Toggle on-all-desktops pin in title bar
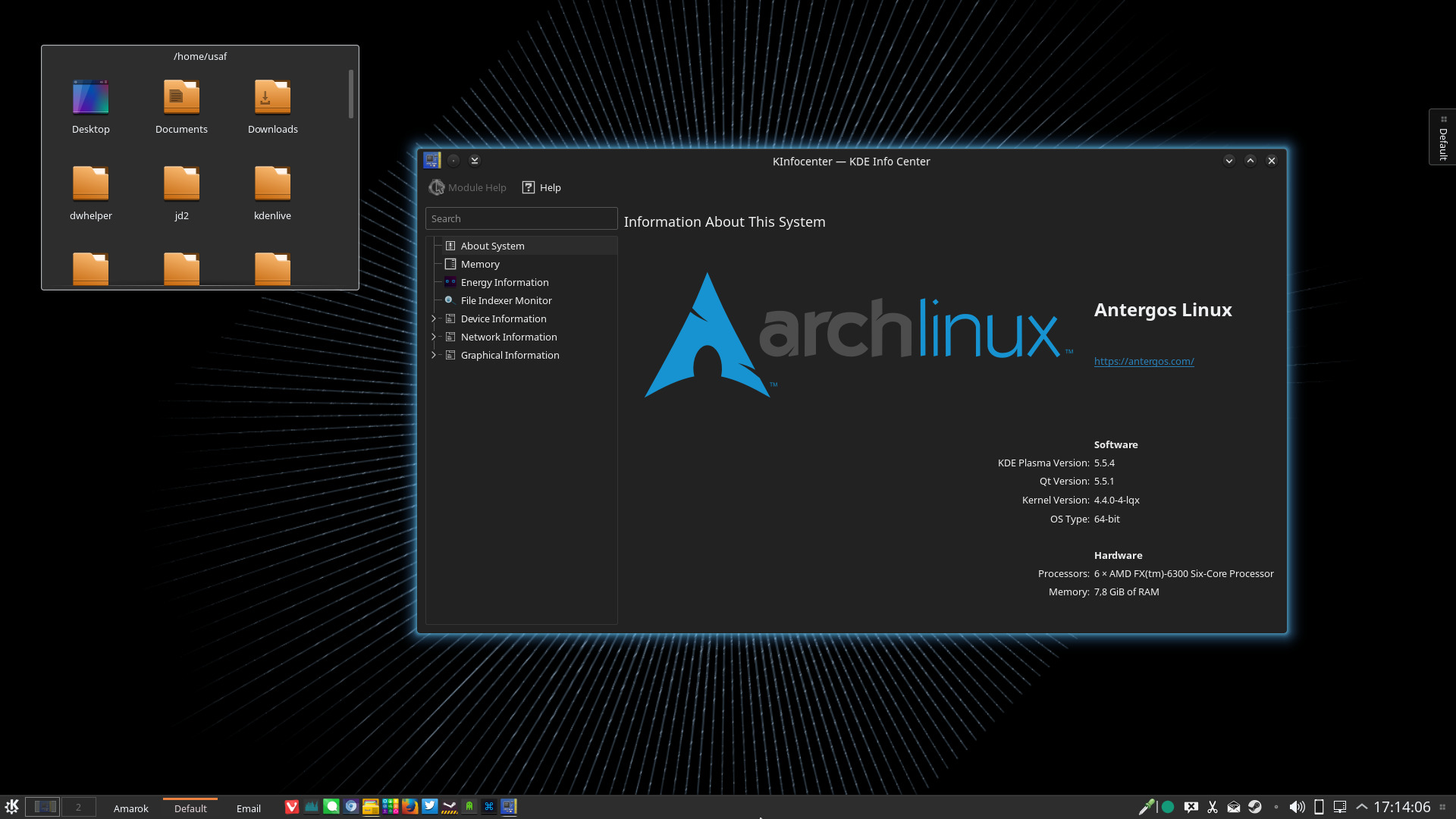This screenshot has height=819, width=1456. 453,160
